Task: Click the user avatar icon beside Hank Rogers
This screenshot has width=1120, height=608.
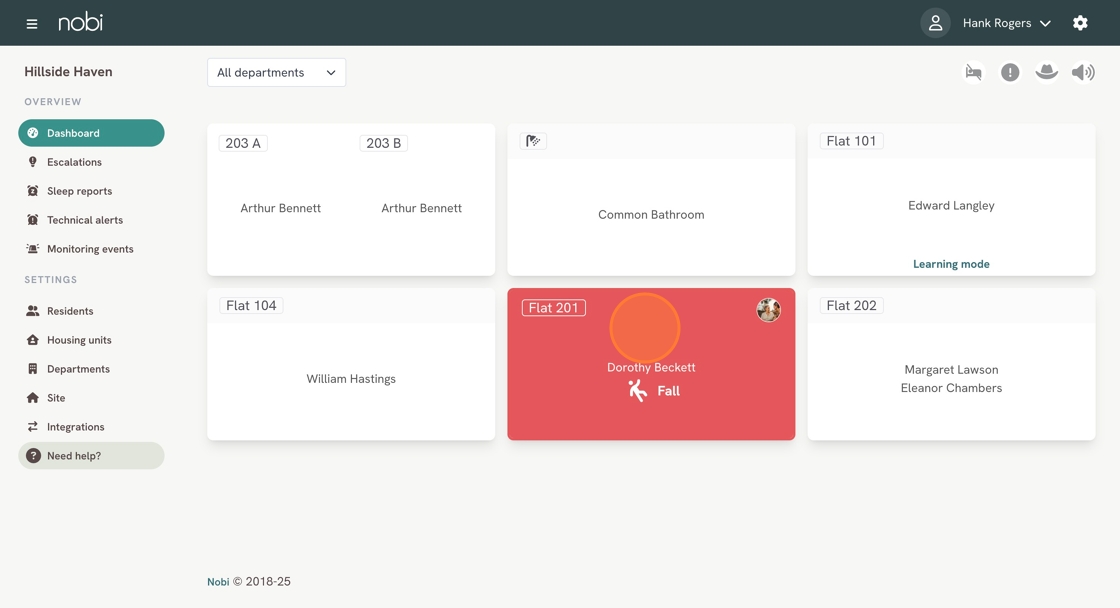Action: pyautogui.click(x=935, y=23)
